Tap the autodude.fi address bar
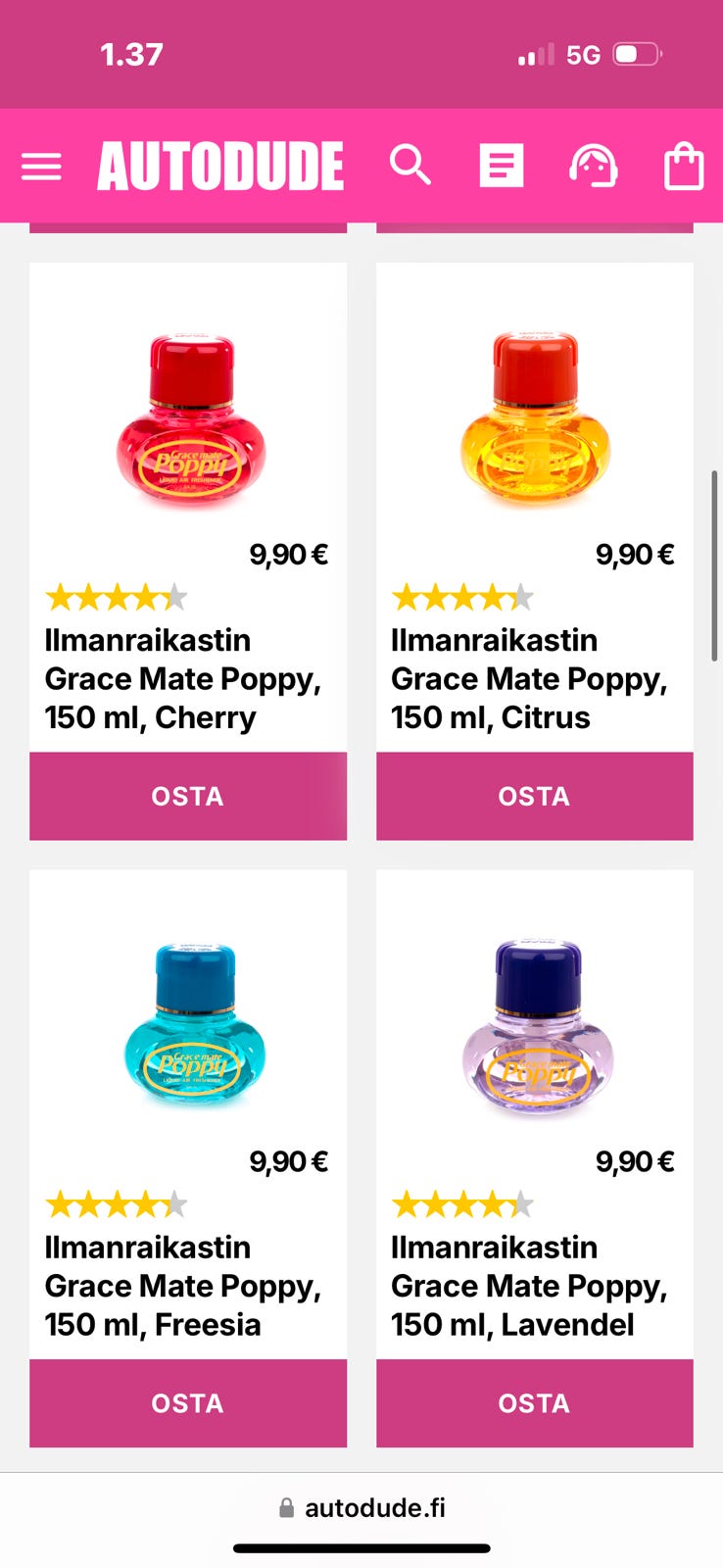This screenshot has width=723, height=1568. coord(361,1507)
